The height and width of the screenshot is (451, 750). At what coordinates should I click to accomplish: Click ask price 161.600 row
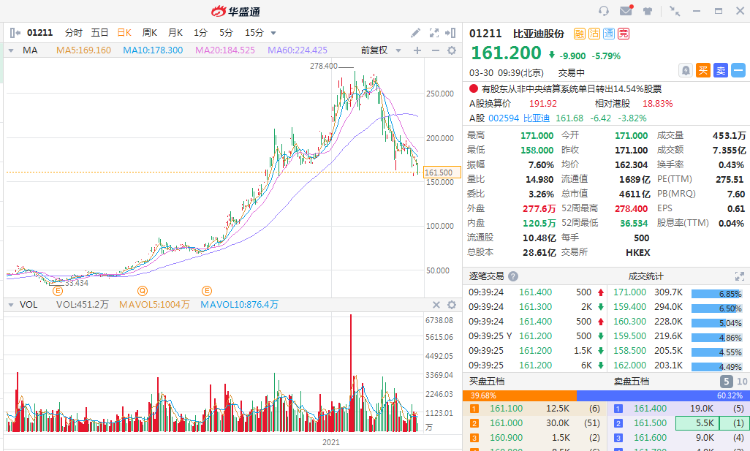pos(679,438)
